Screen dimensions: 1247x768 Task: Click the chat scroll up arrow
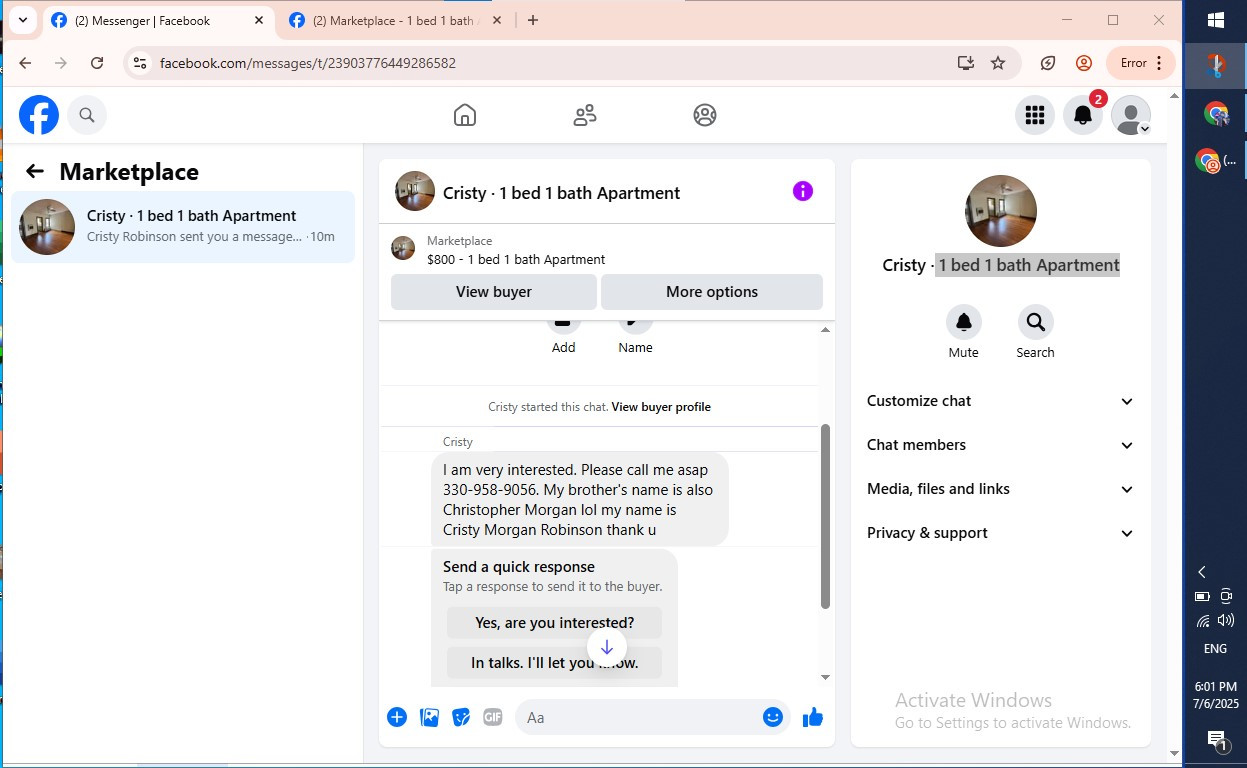tap(825, 329)
